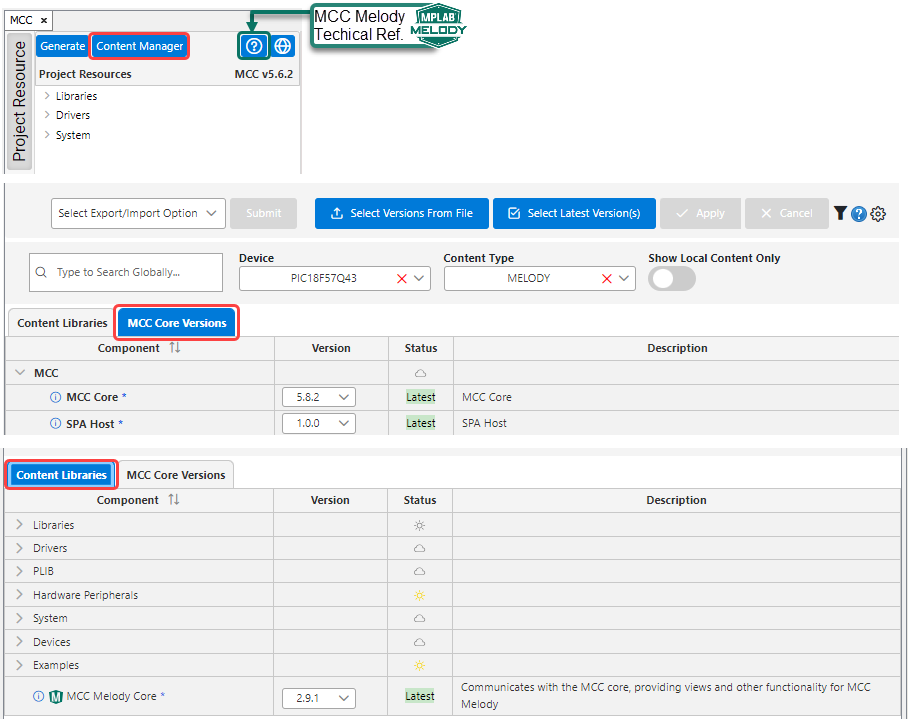Select highlighted Content Libraries tab in lower panel

[x=61, y=475]
